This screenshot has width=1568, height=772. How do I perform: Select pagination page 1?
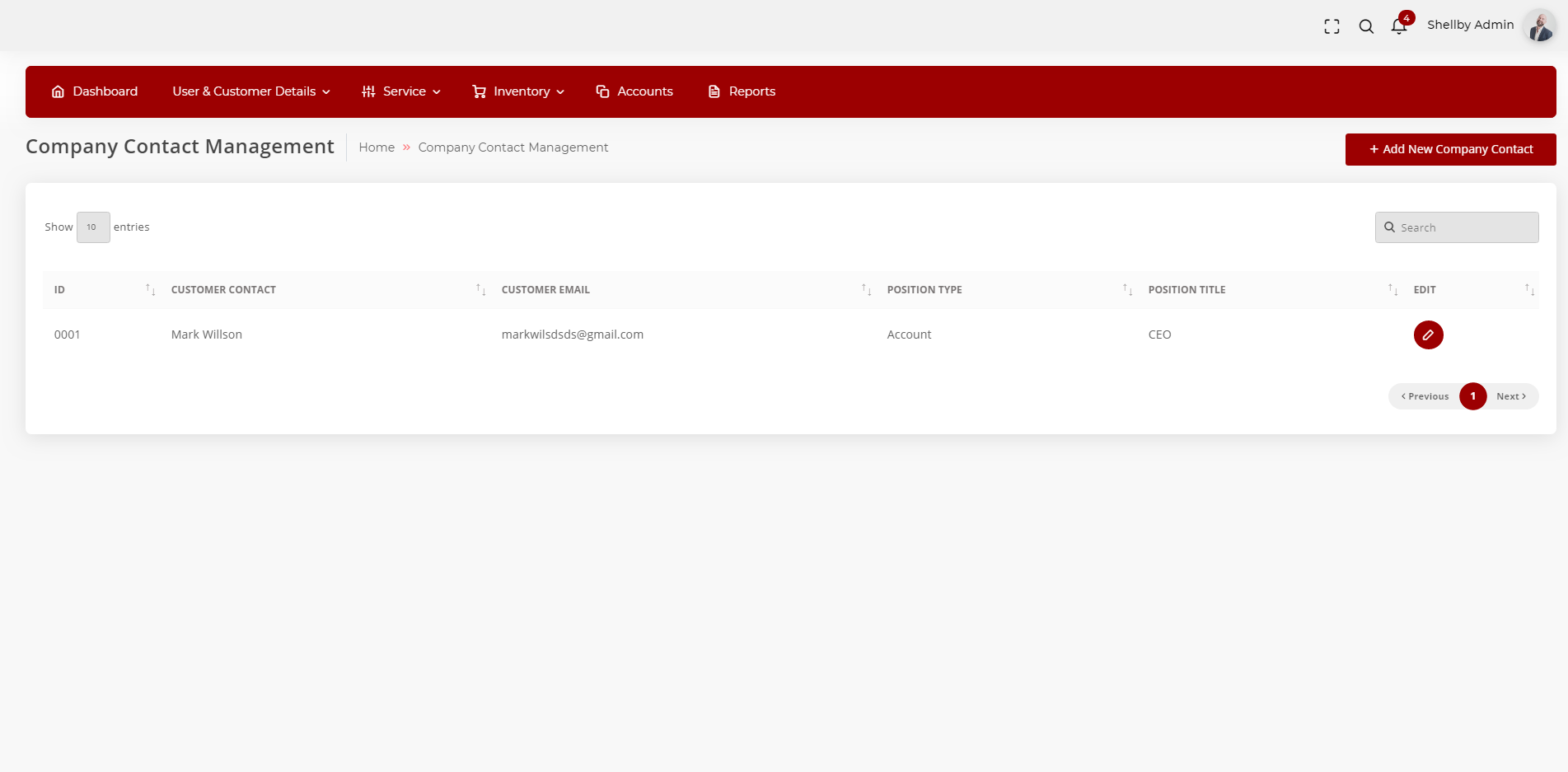(1472, 396)
